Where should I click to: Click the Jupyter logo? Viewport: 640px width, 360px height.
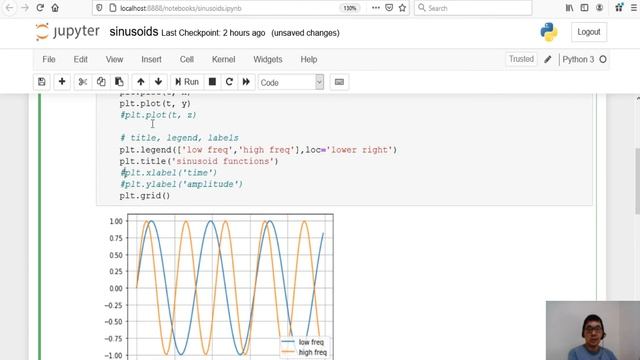point(67,32)
